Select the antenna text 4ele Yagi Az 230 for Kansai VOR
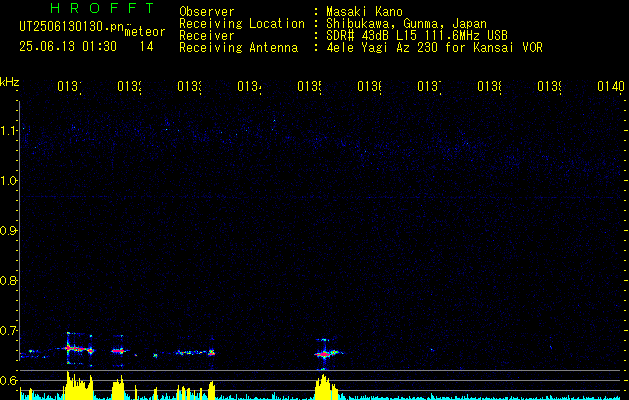This screenshot has height=400, width=629. (434, 48)
